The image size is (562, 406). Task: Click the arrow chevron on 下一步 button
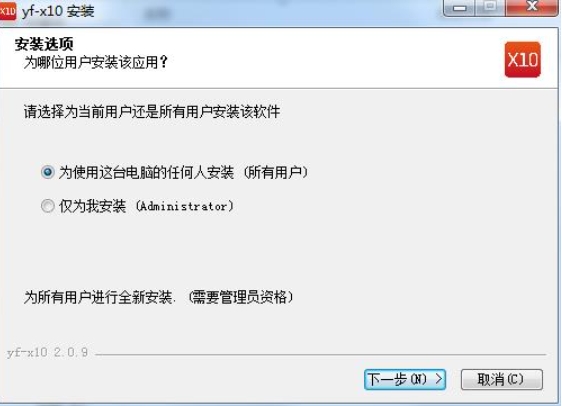tap(439, 379)
